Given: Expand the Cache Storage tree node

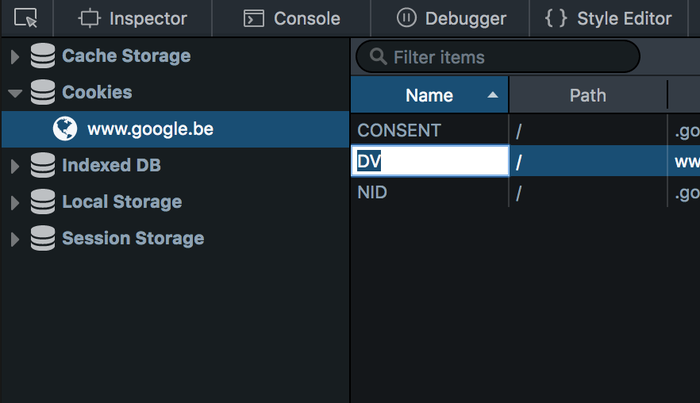Looking at the screenshot, I should click(14, 56).
